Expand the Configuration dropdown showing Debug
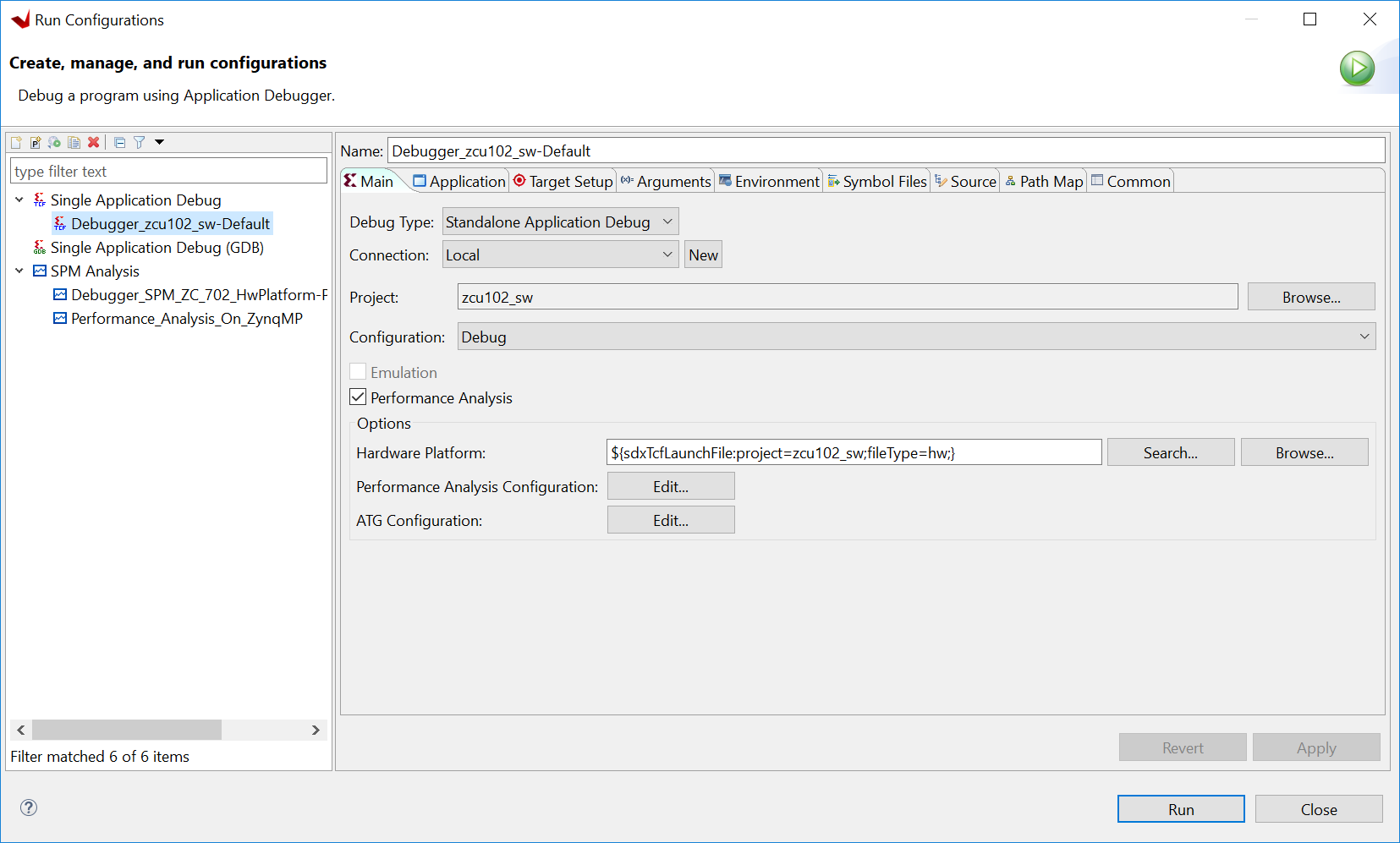1400x843 pixels. tap(915, 337)
